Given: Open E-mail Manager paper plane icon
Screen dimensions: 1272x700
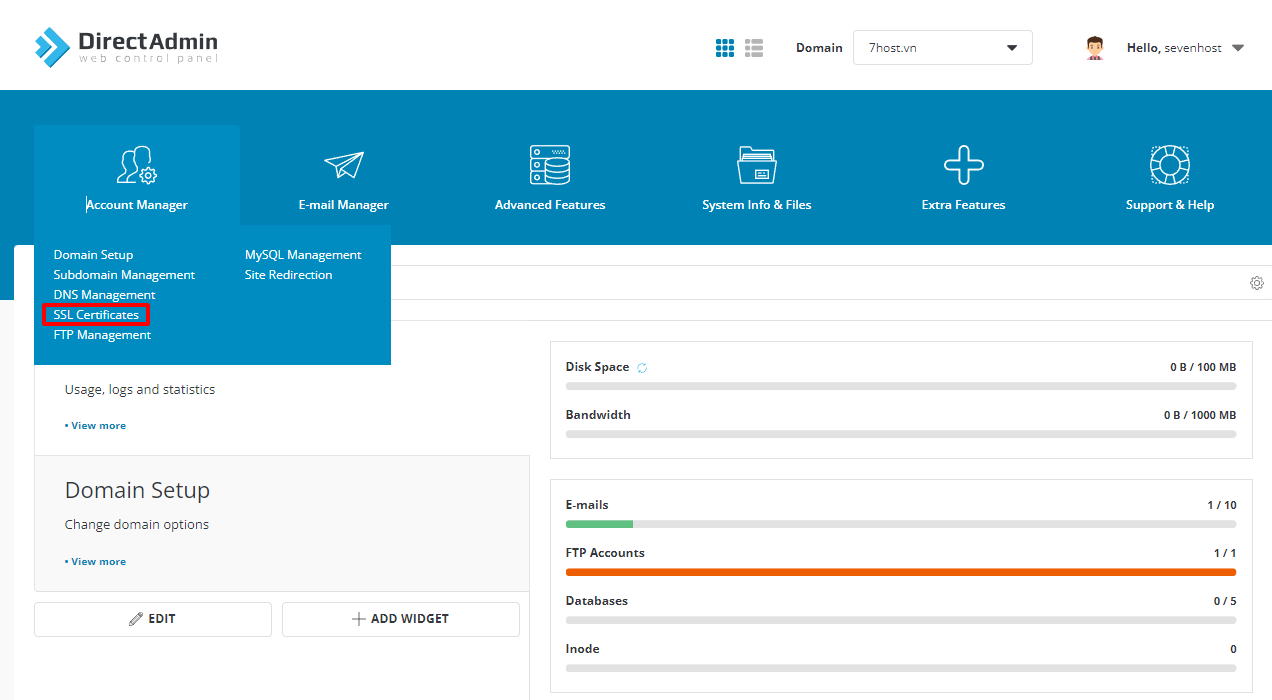Looking at the screenshot, I should coord(344,165).
